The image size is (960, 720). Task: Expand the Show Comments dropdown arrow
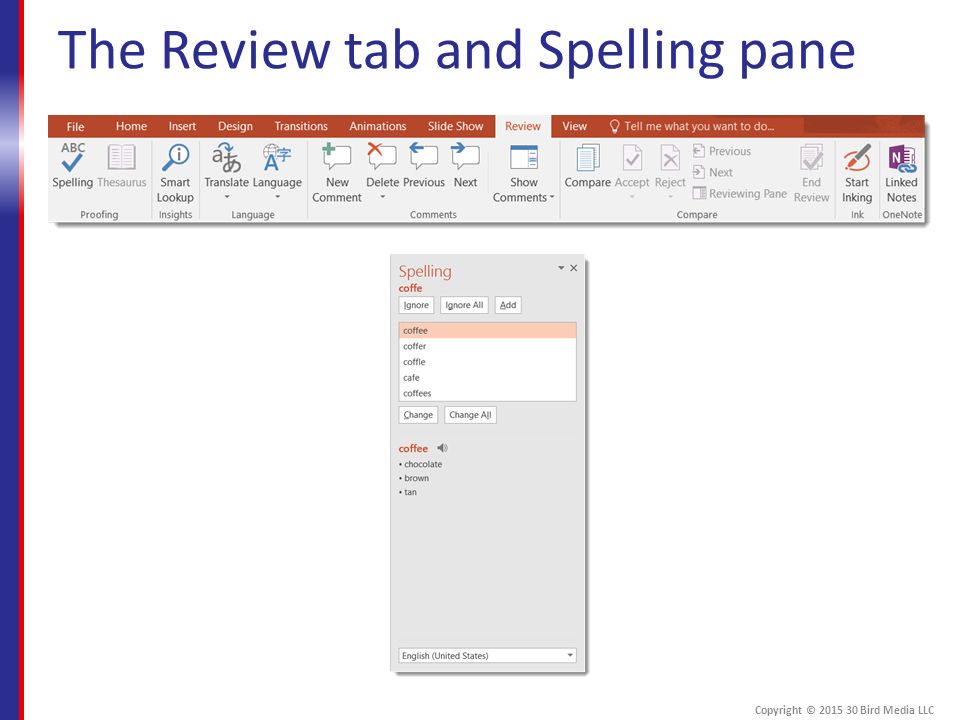pos(552,197)
